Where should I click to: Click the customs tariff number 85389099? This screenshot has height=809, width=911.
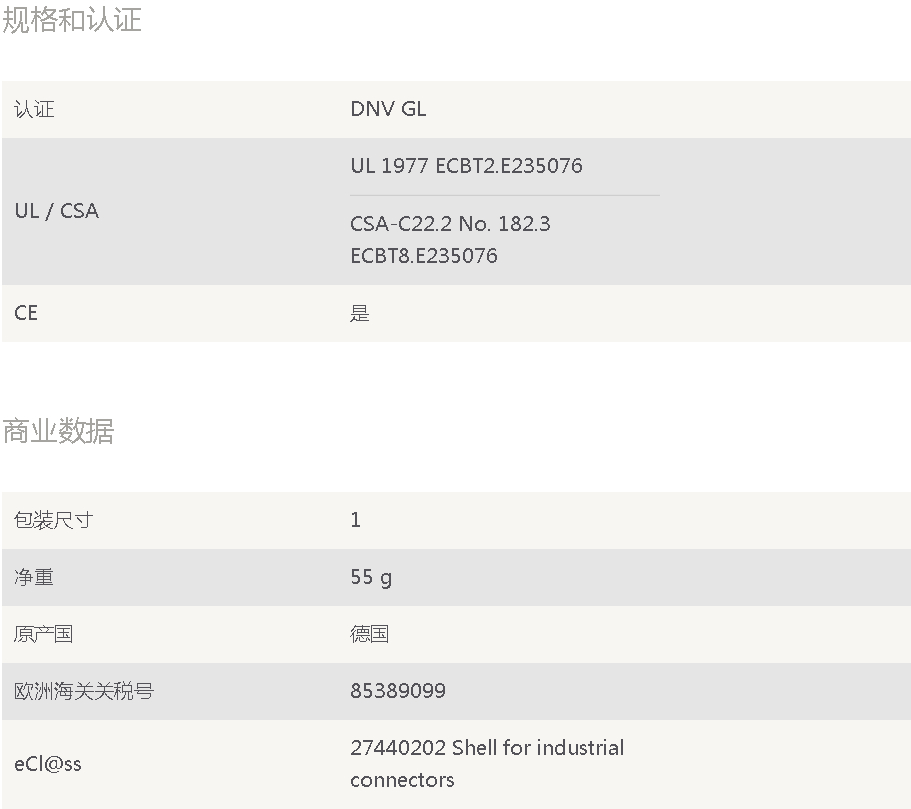(x=398, y=691)
